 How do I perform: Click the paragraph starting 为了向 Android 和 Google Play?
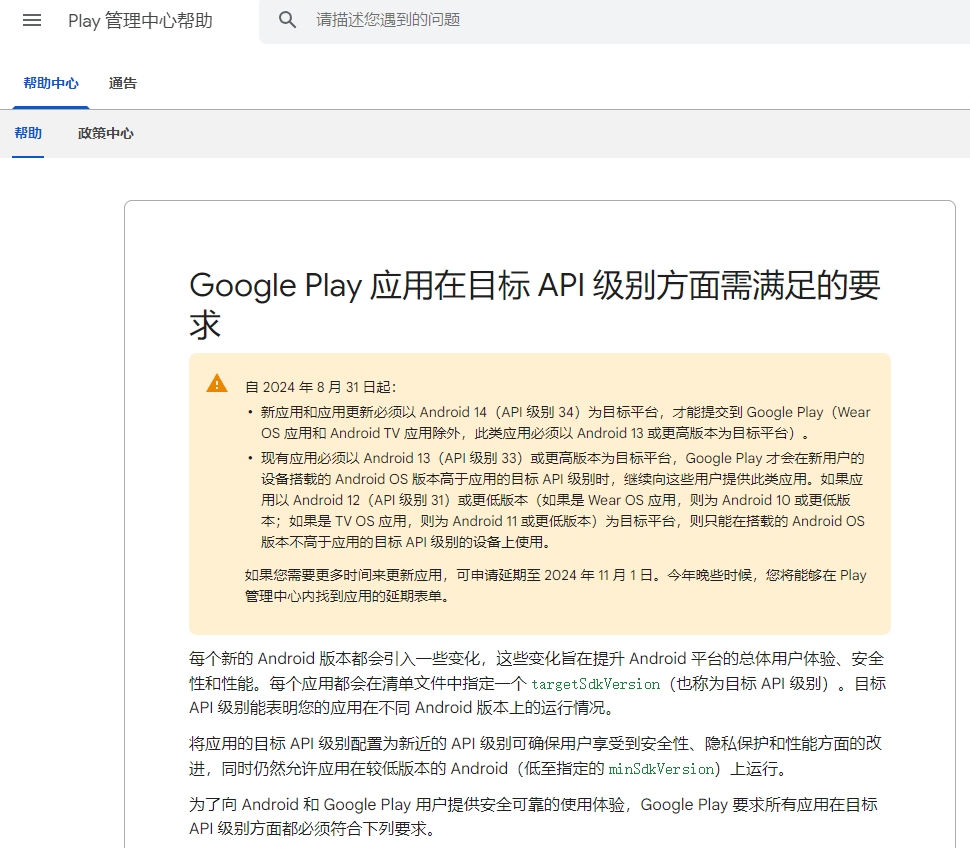click(x=533, y=816)
